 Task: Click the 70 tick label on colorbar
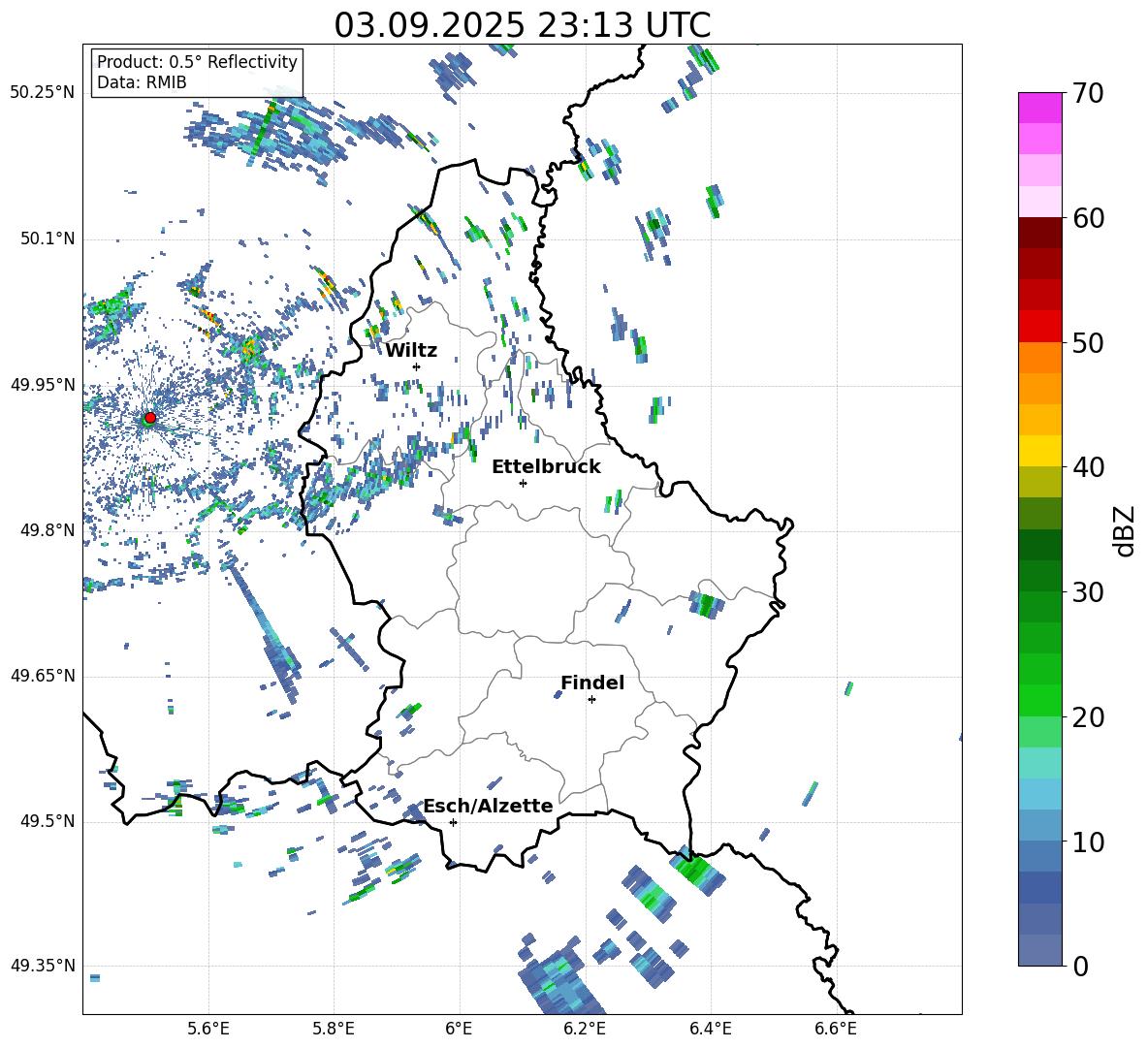pos(1088,94)
